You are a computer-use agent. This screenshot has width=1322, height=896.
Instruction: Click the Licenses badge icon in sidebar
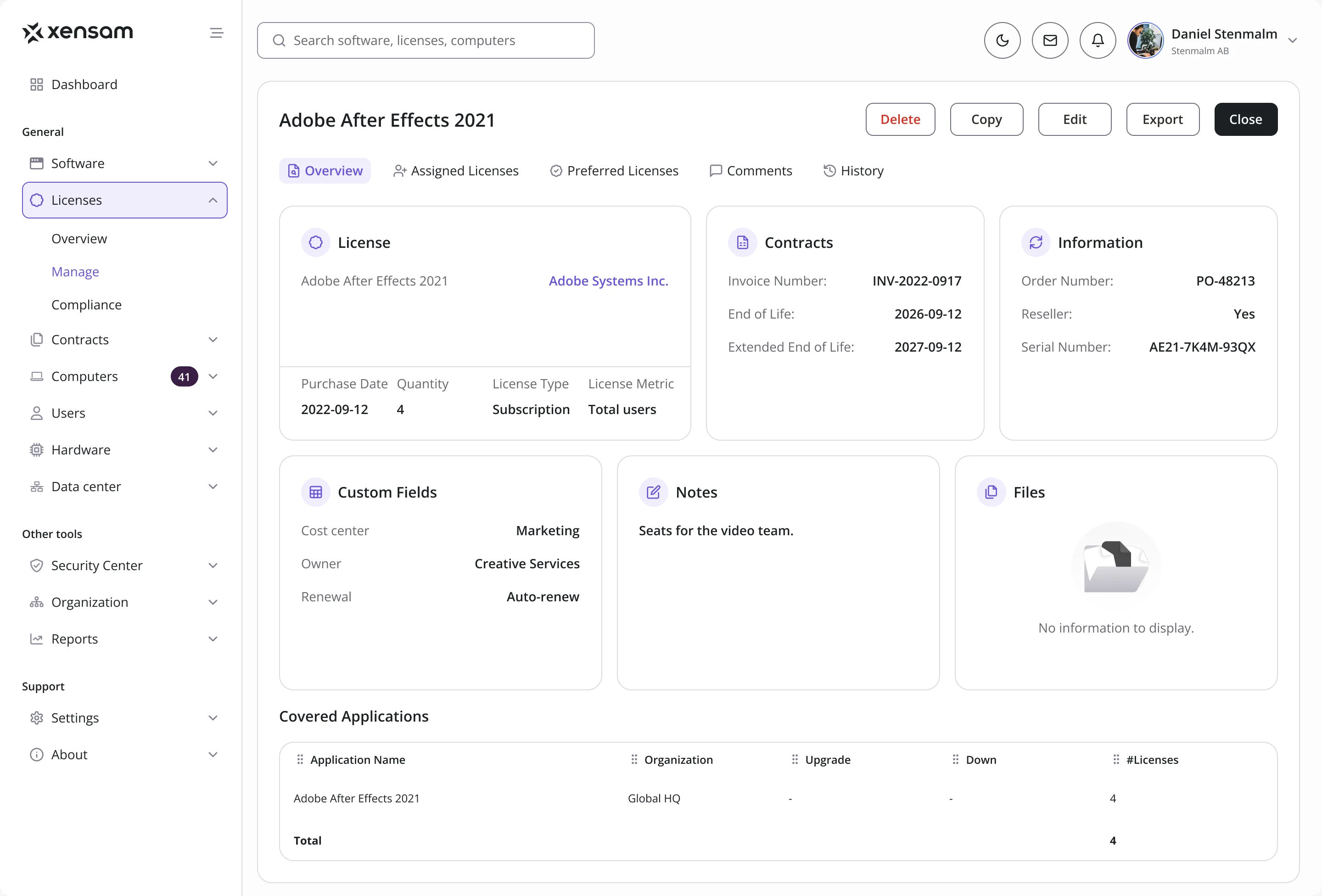coord(36,200)
